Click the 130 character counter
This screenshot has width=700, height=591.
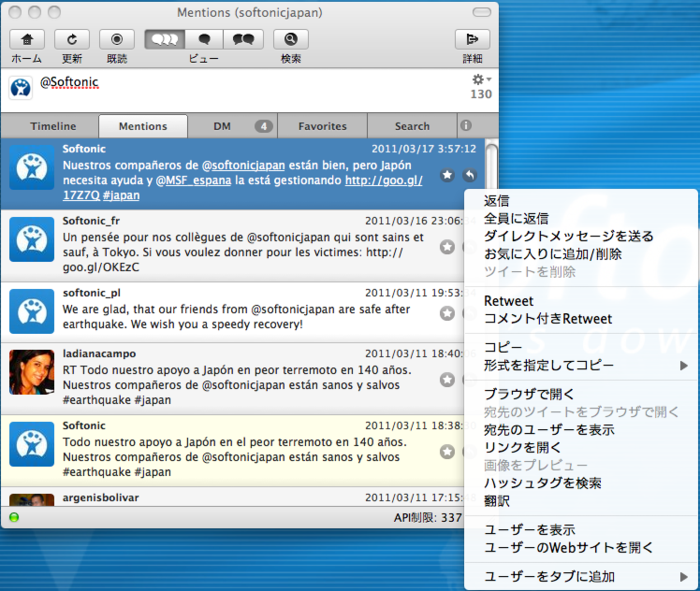pos(481,94)
